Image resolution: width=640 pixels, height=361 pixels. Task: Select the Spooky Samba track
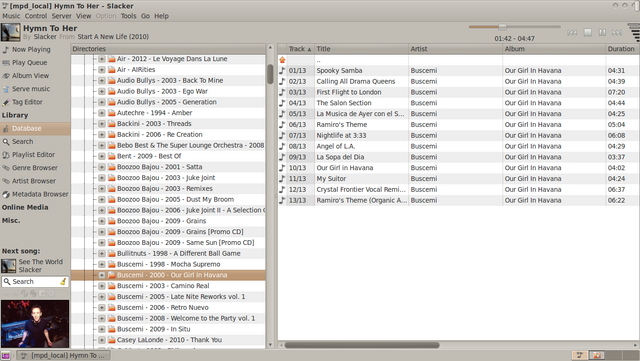click(458, 71)
